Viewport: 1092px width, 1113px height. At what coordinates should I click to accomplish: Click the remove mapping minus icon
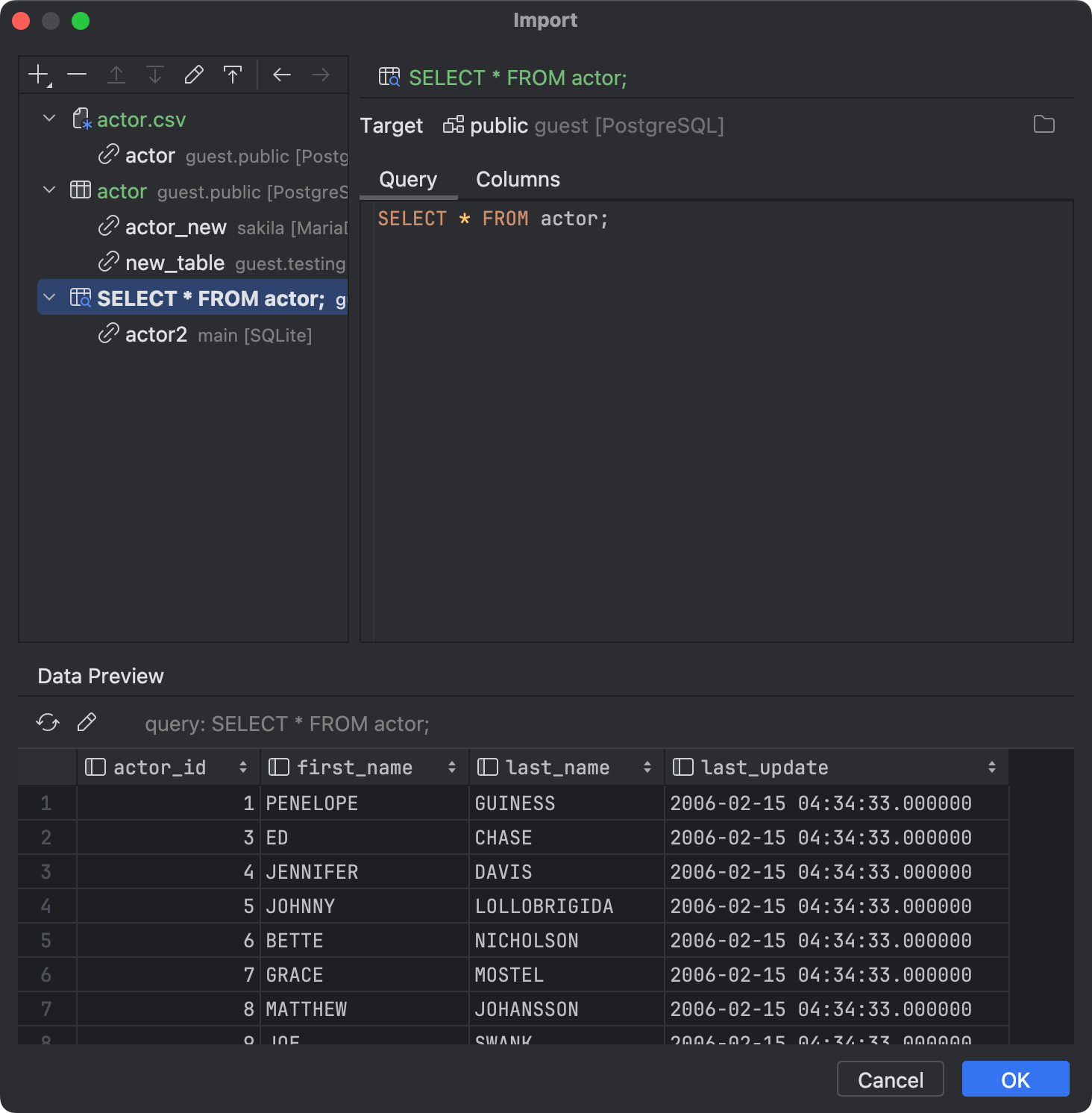(x=77, y=74)
